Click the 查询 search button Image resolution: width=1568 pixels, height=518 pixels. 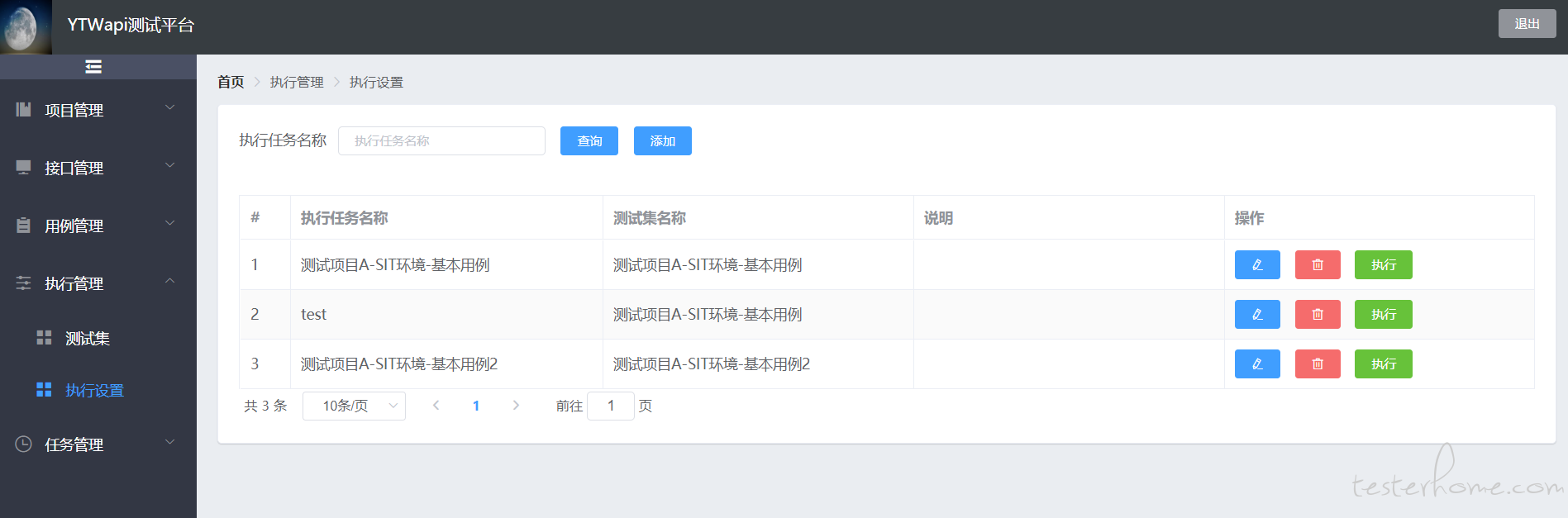tap(589, 141)
